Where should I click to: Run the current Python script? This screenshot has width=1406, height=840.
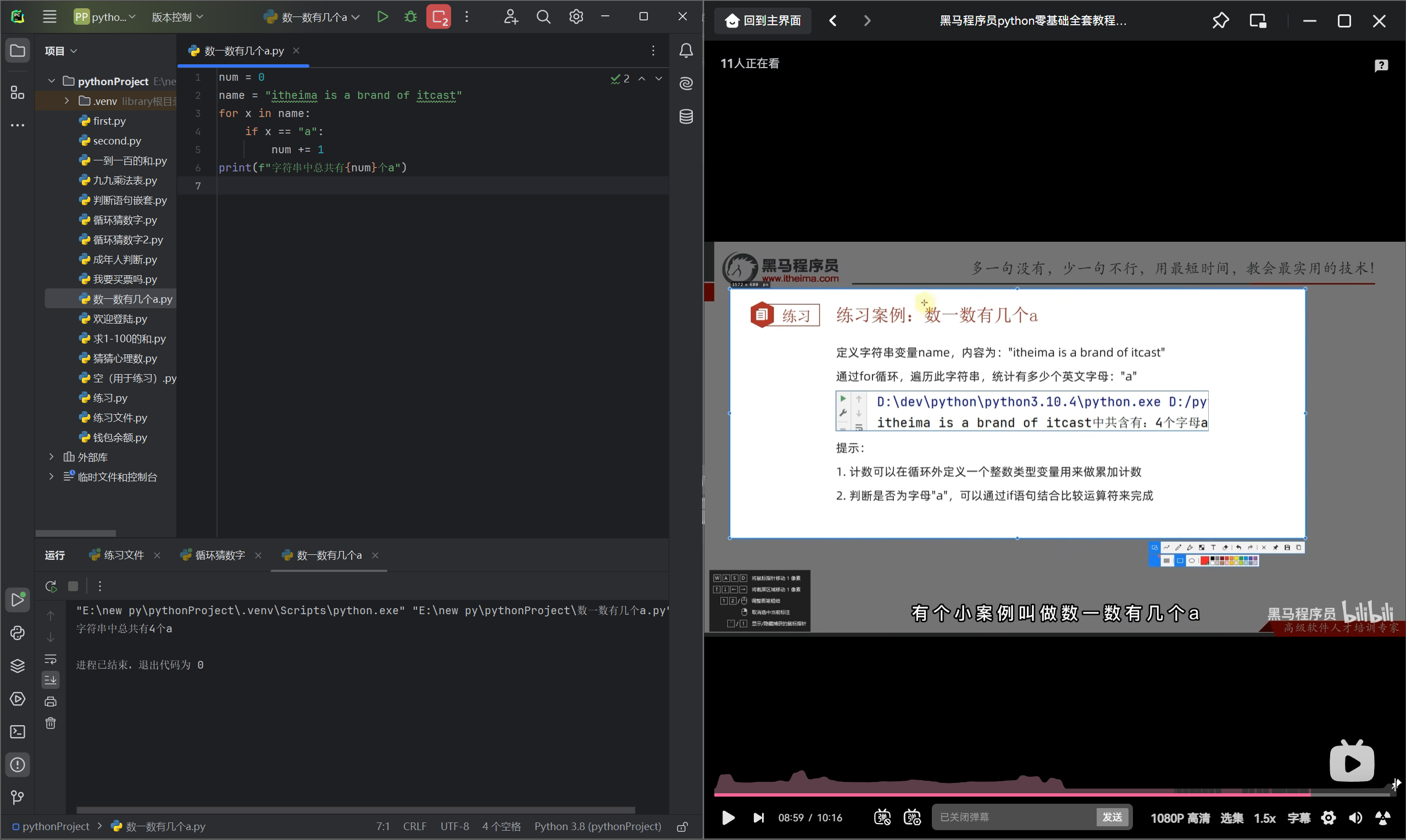382,17
